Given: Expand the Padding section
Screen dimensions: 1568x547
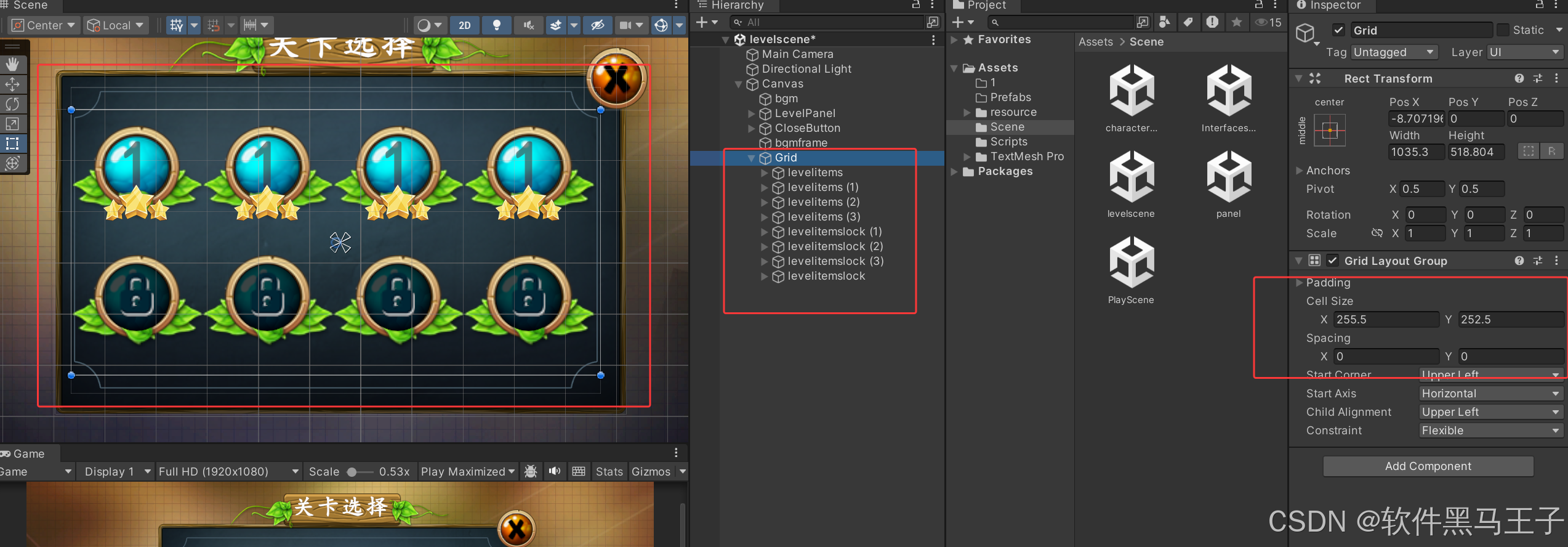Looking at the screenshot, I should pos(1299,283).
